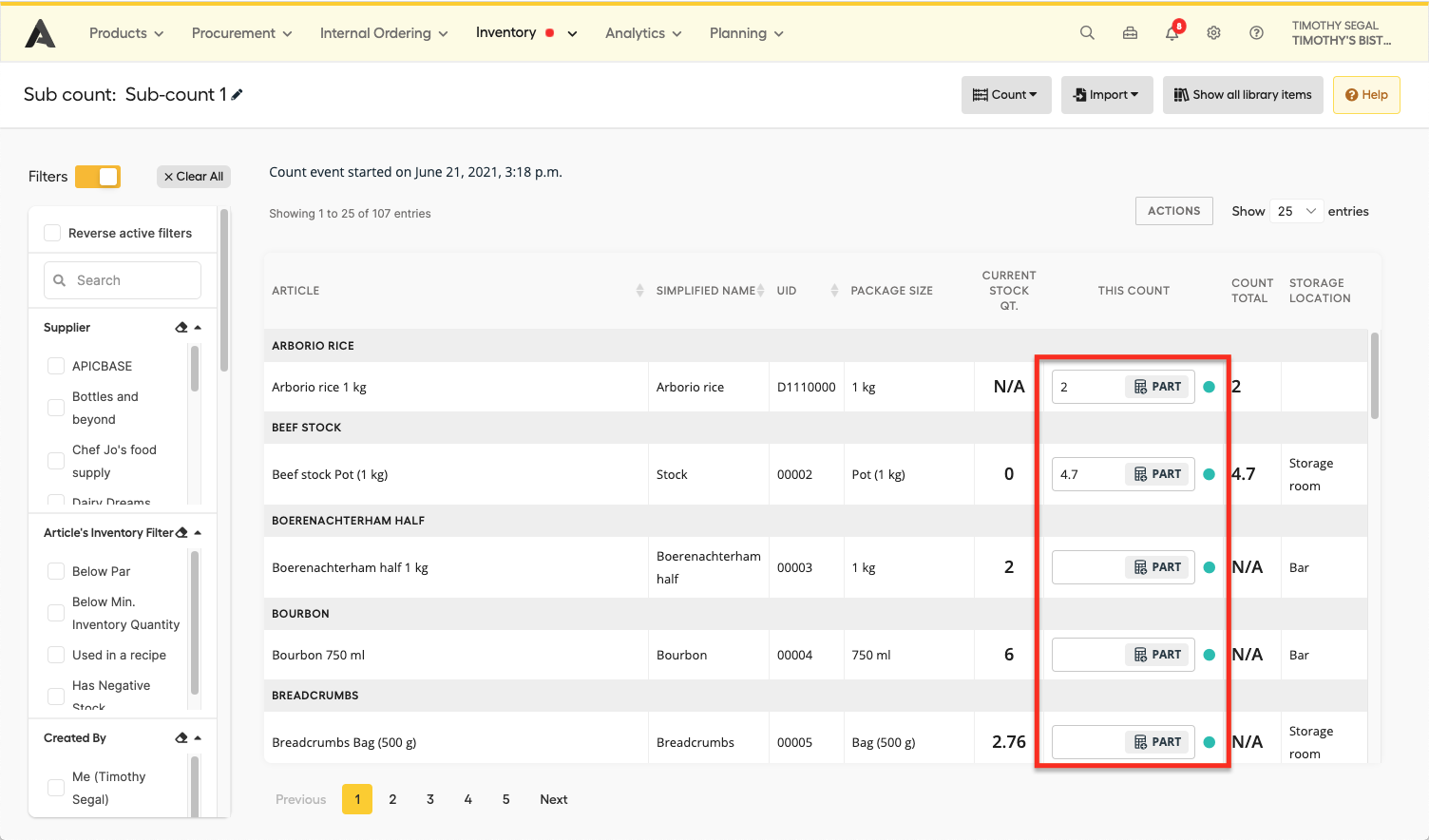Expand the Import dropdown
Screen dimensions: 1429x840
point(1106,95)
